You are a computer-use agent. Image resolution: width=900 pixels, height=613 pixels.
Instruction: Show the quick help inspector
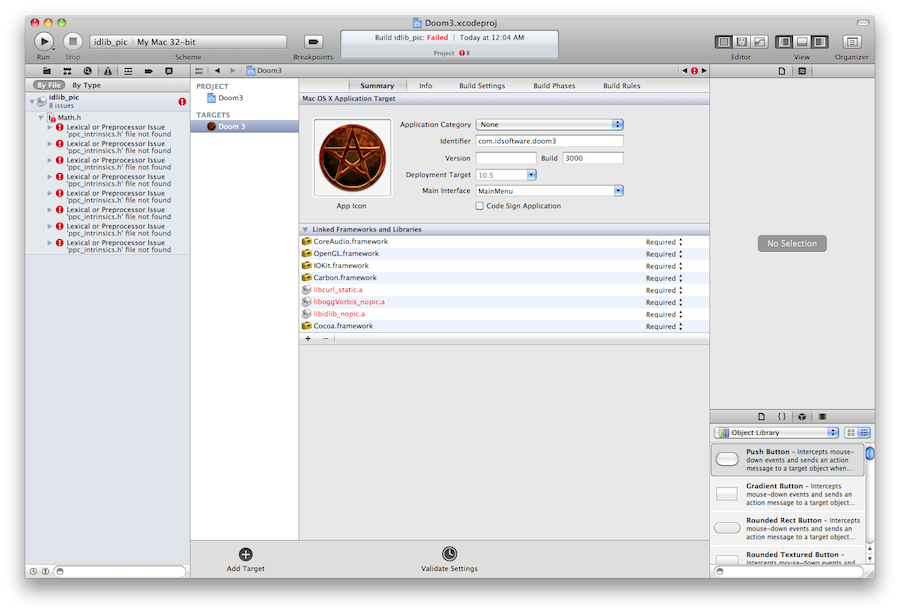tap(802, 71)
